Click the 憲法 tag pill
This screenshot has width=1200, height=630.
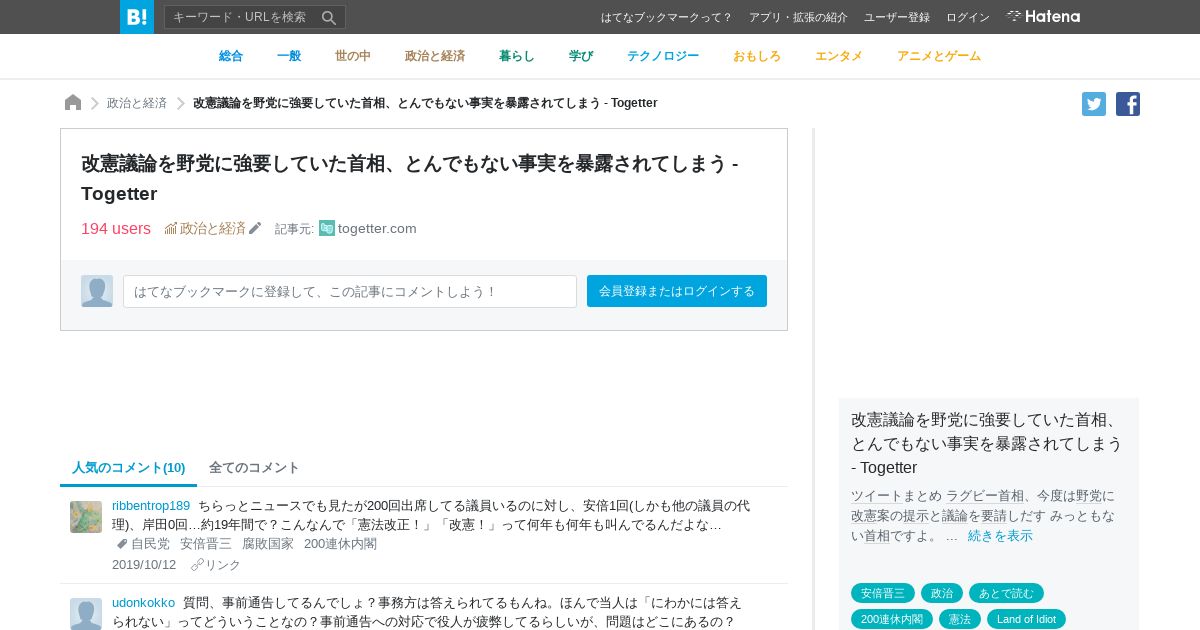tap(960, 619)
